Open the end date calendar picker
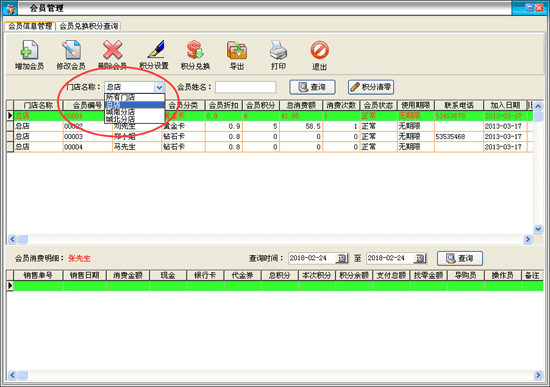 [420, 259]
